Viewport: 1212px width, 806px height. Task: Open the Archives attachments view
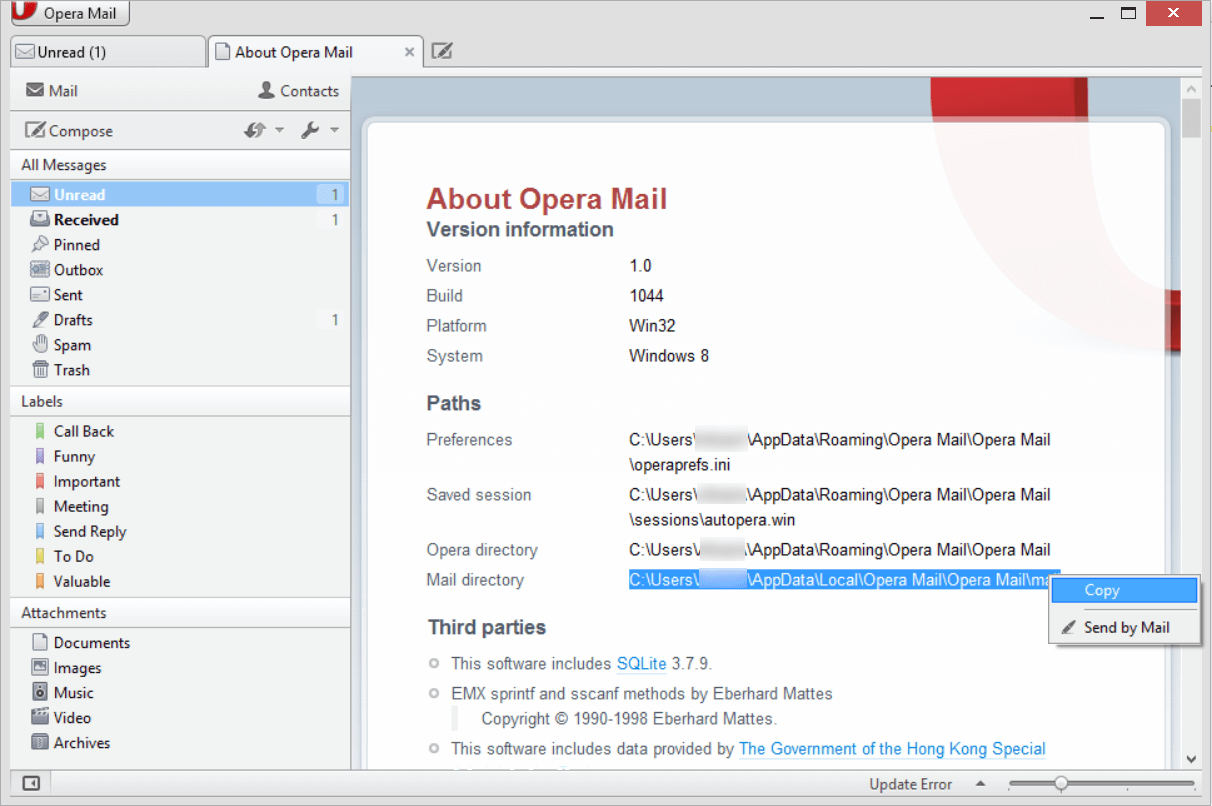[180, 742]
